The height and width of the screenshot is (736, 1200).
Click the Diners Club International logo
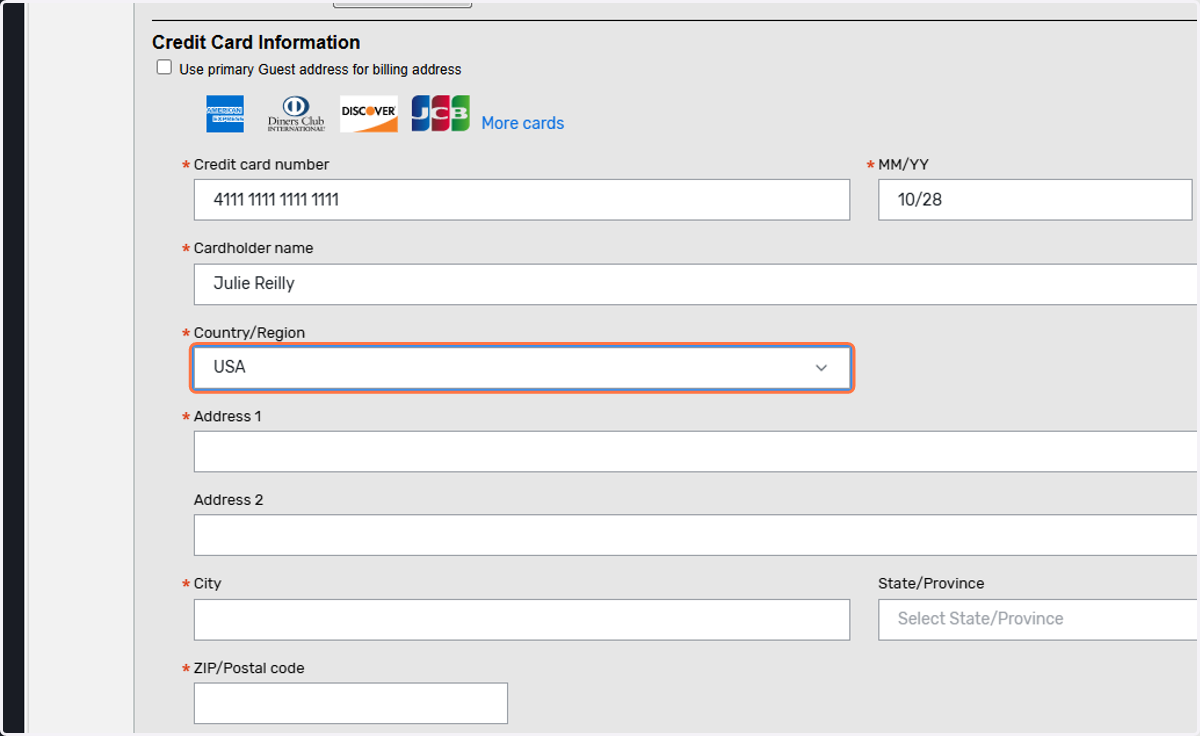pos(296,114)
